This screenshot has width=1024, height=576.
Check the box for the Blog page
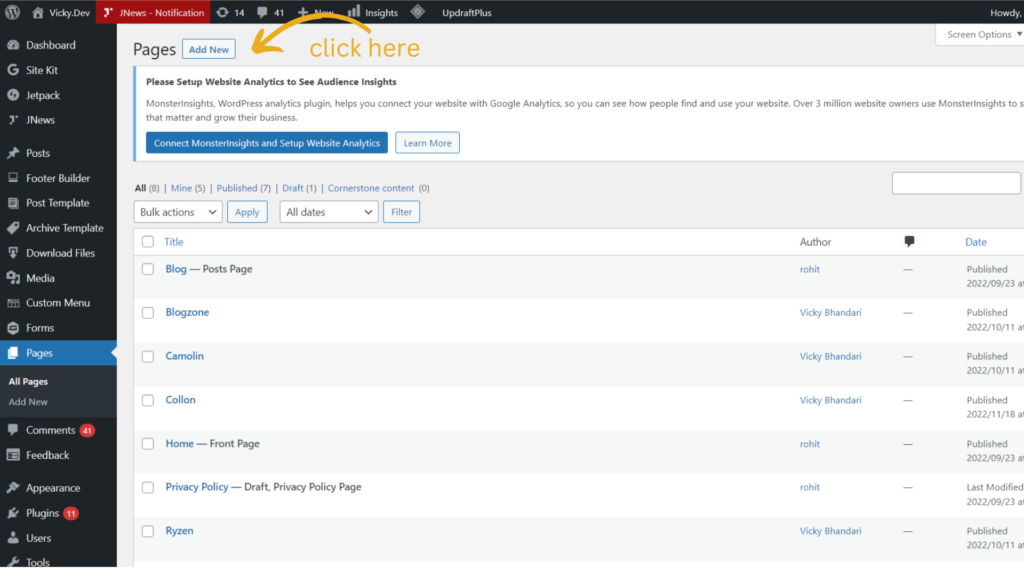pyautogui.click(x=148, y=269)
